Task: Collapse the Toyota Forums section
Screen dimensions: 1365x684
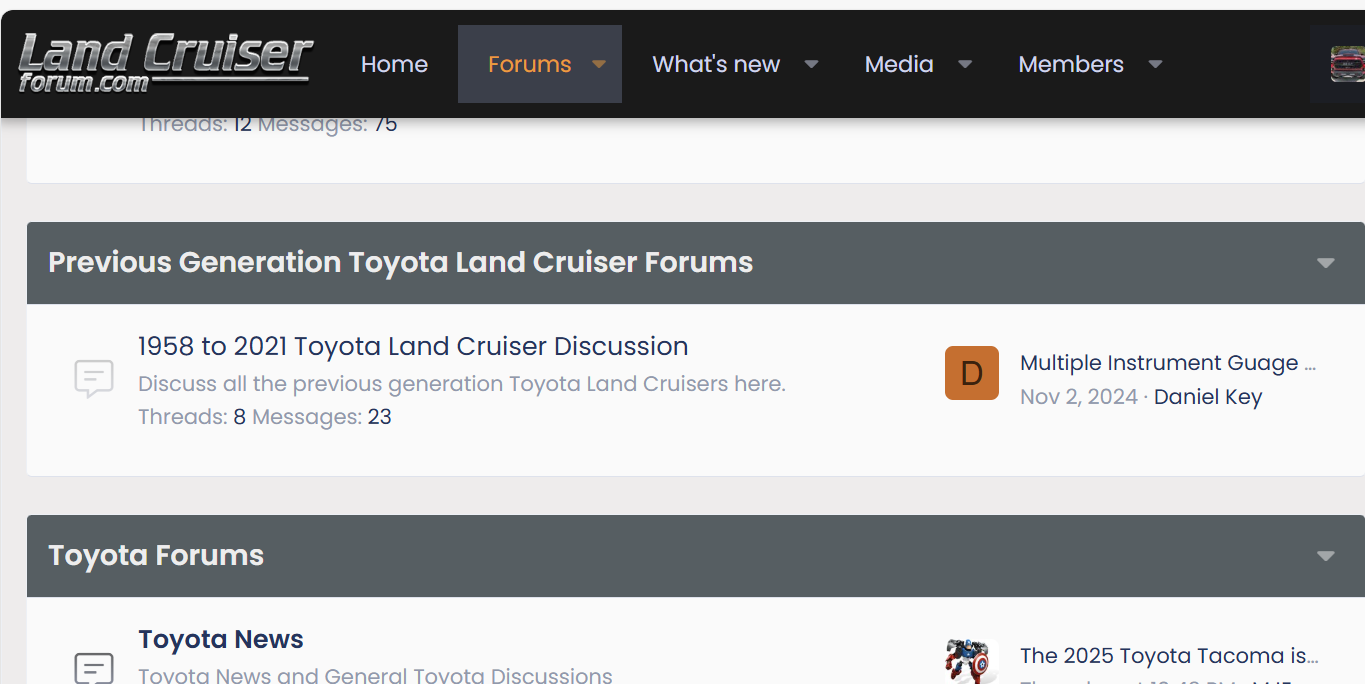Action: (x=1326, y=556)
